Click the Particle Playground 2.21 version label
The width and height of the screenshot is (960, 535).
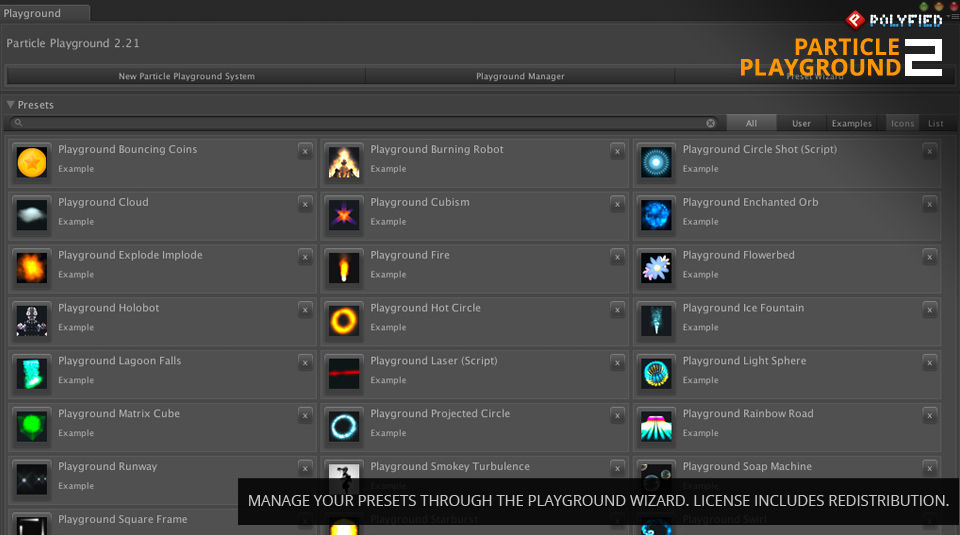point(73,43)
